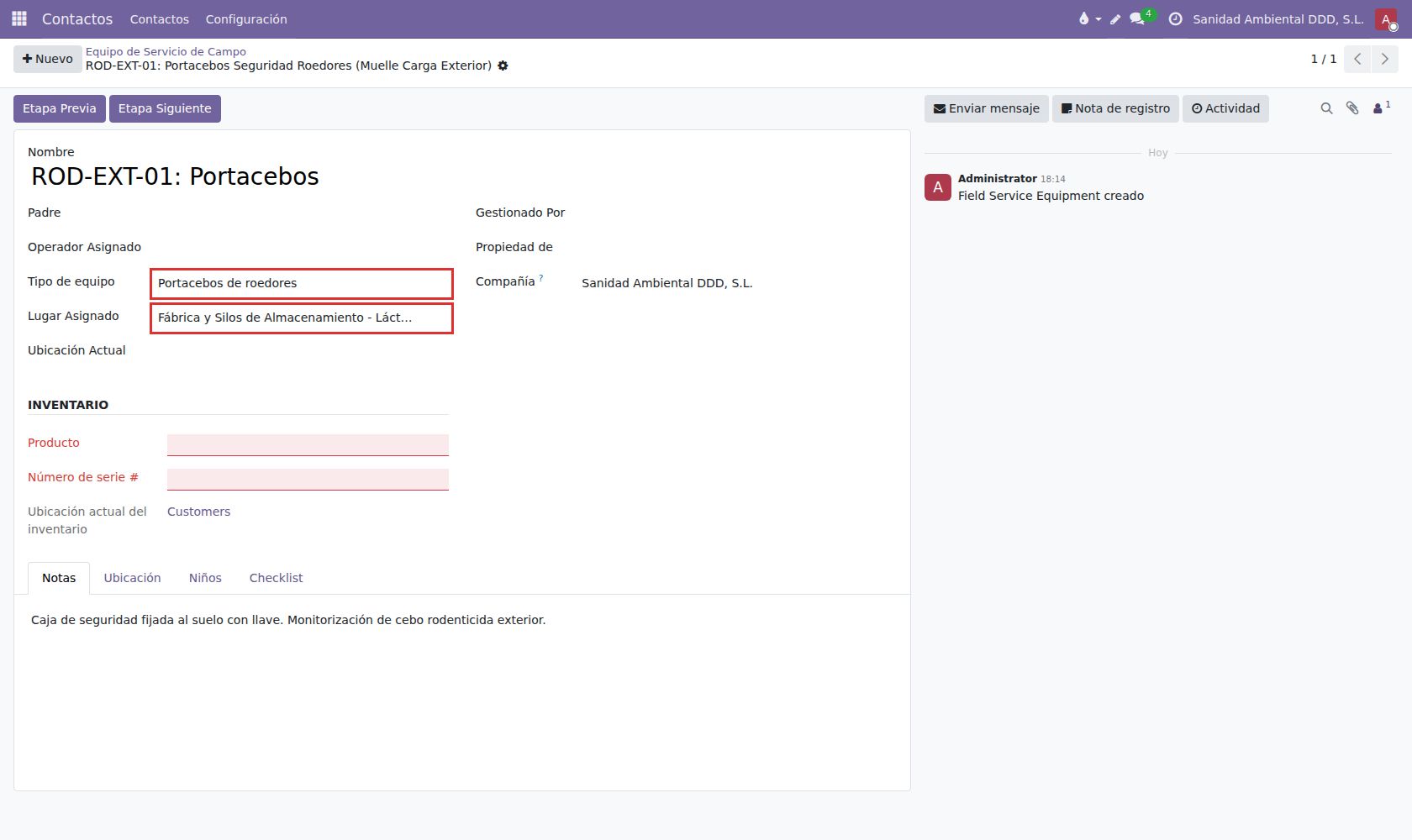
Task: Click the company name in the navbar
Action: (1278, 18)
